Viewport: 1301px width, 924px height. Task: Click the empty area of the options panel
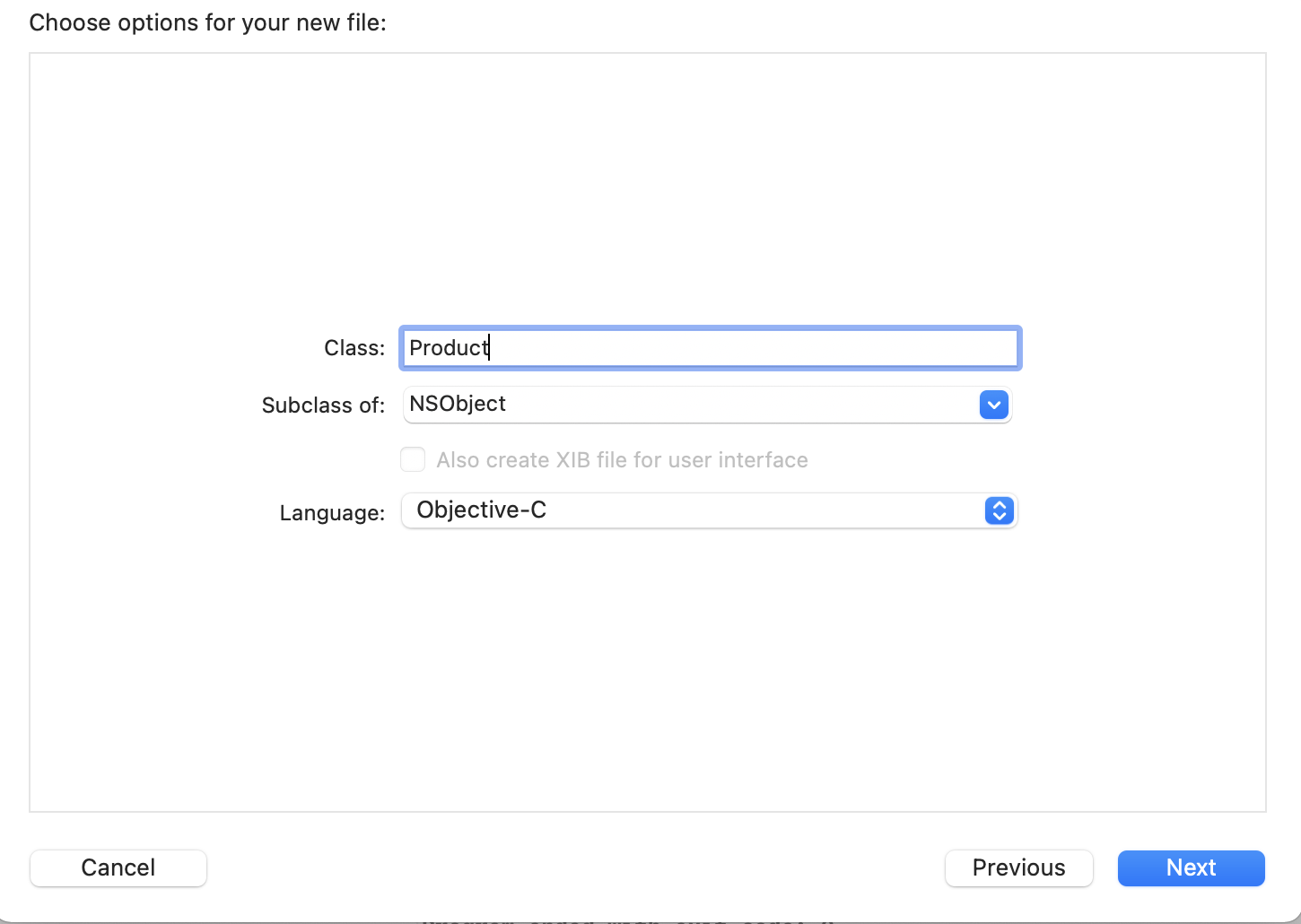(x=646, y=179)
